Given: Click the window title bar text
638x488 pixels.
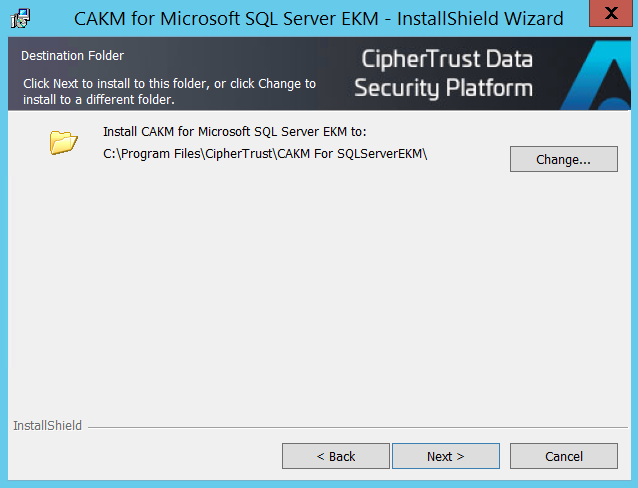Looking at the screenshot, I should tap(318, 18).
